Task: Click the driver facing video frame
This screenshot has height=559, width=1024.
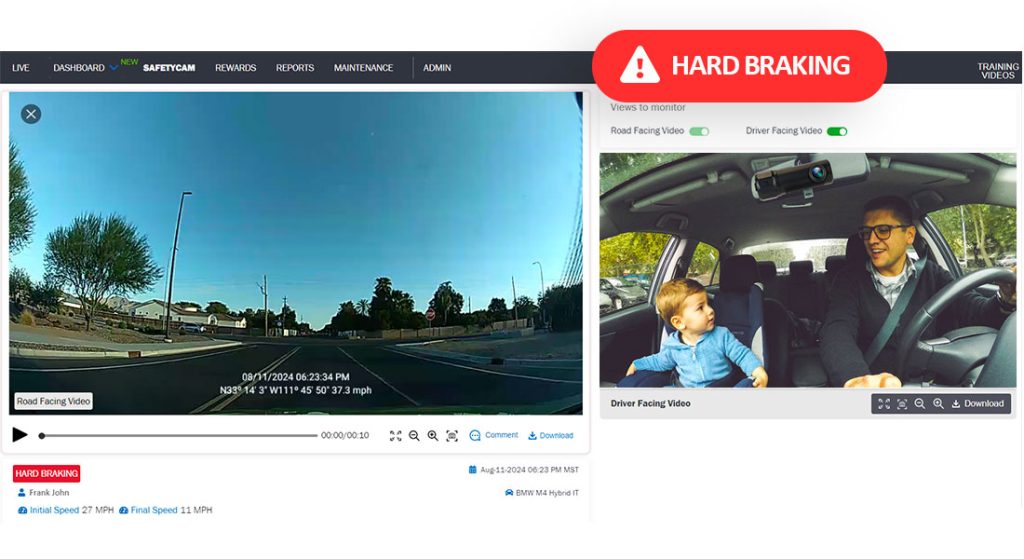Action: point(808,270)
